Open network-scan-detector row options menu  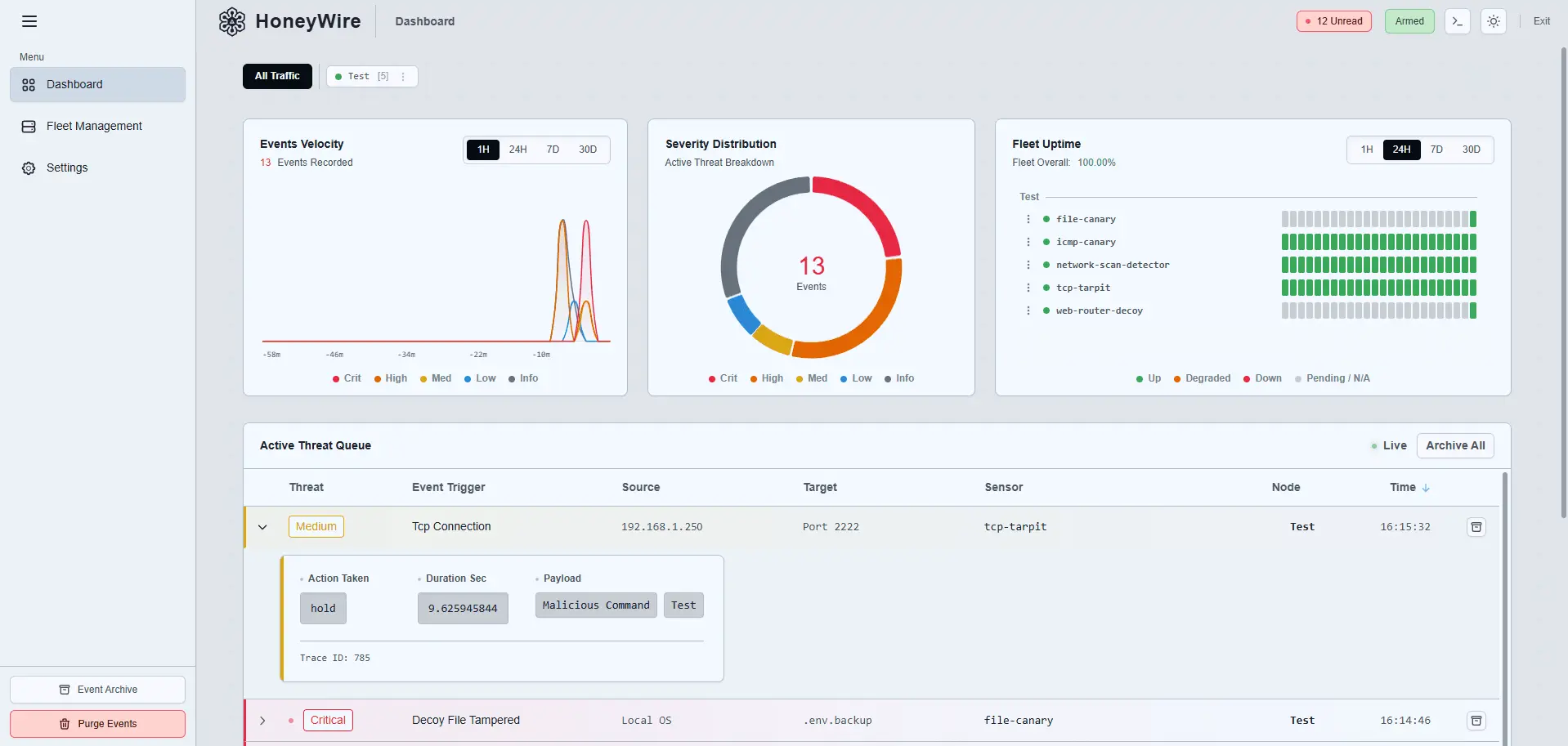pyautogui.click(x=1028, y=265)
